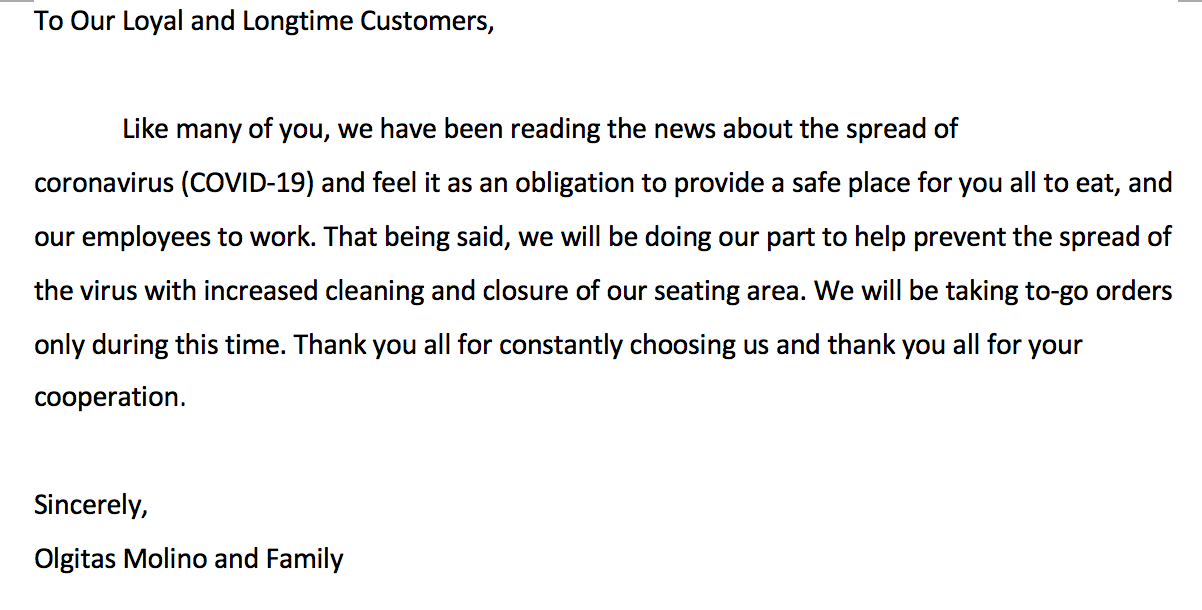
Task: Click the "Sincerely," closing line
Action: pos(91,506)
